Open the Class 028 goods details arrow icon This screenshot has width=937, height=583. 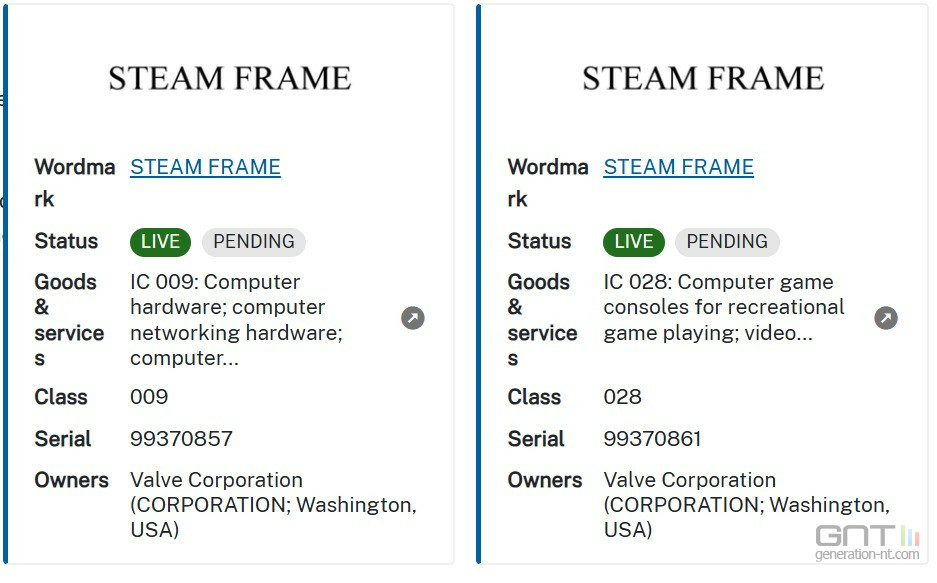click(886, 318)
